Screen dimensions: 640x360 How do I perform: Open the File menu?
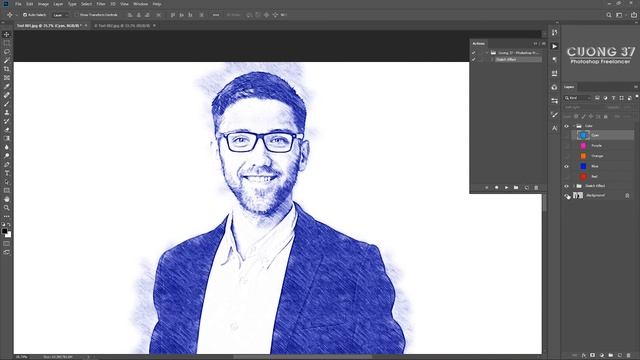click(x=18, y=4)
